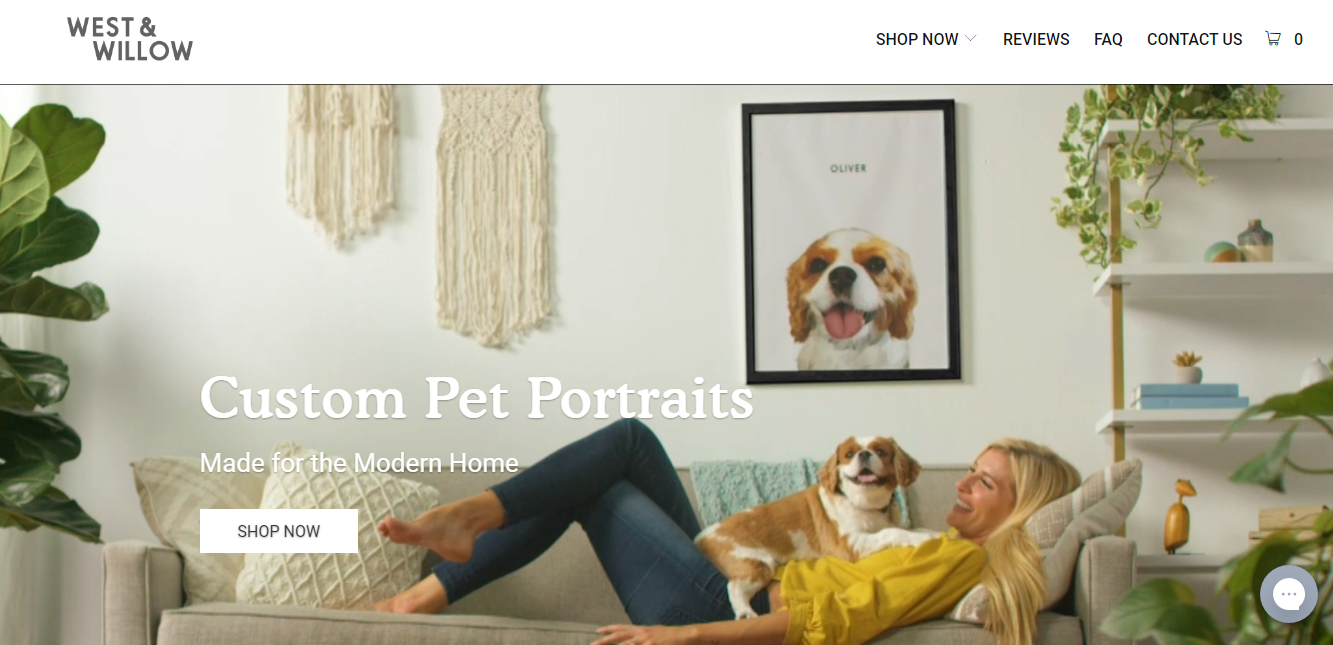Click the wooden bird figurine on shelf
The image size is (1333, 645).
click(1182, 516)
